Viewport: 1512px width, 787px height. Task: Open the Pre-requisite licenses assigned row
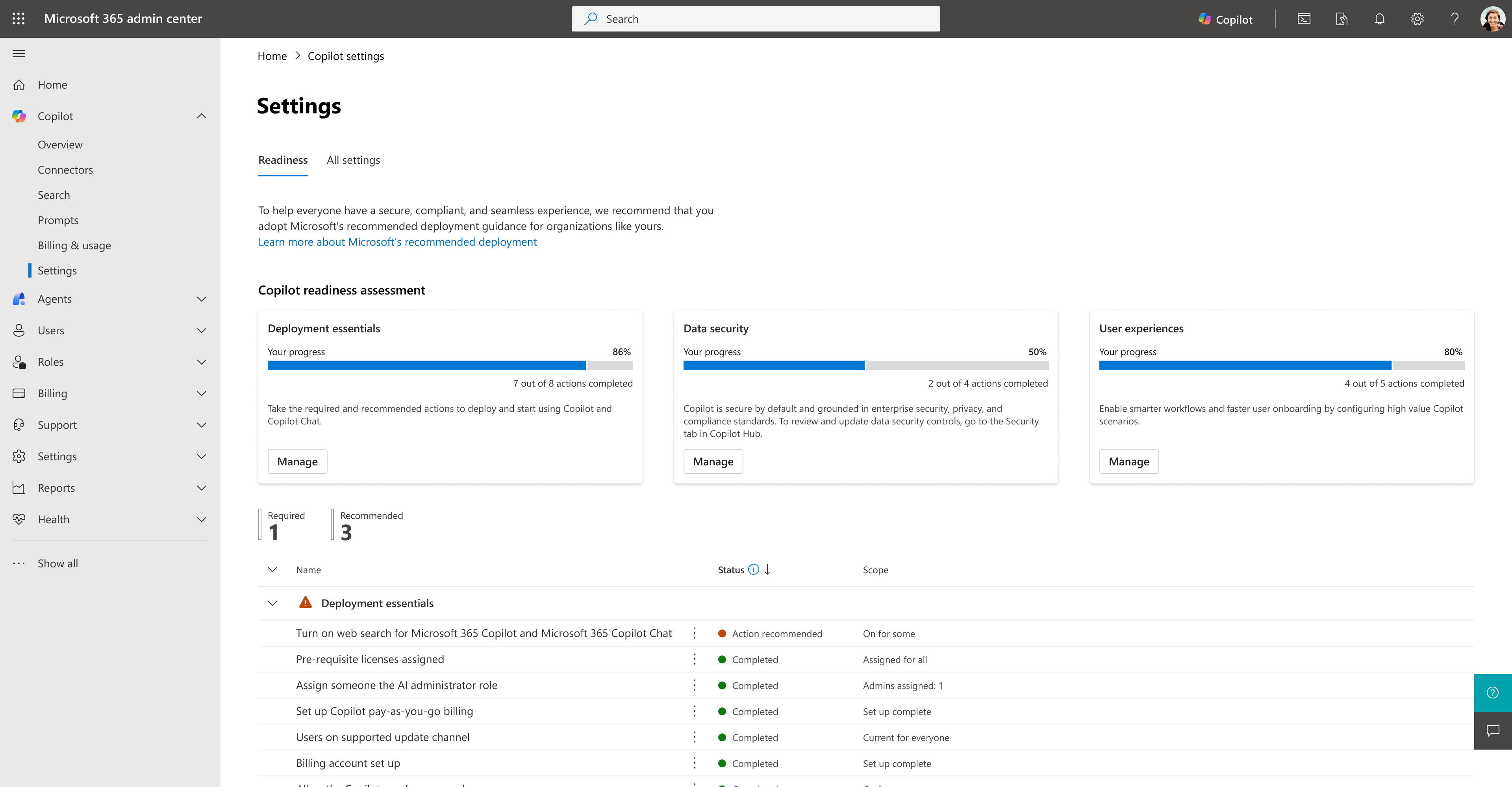(370, 659)
